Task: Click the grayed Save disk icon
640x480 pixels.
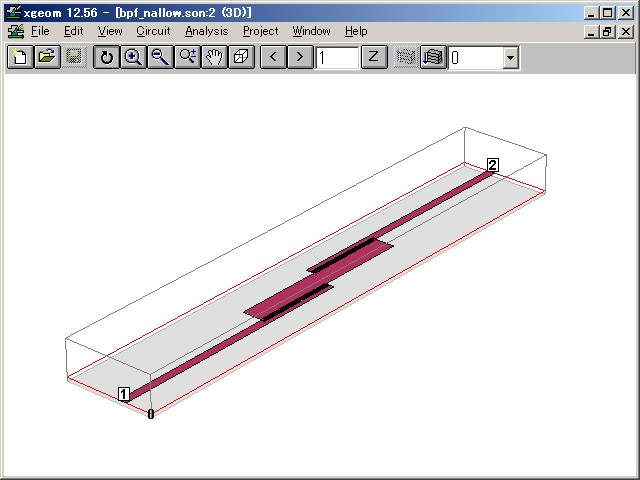Action: [74, 57]
